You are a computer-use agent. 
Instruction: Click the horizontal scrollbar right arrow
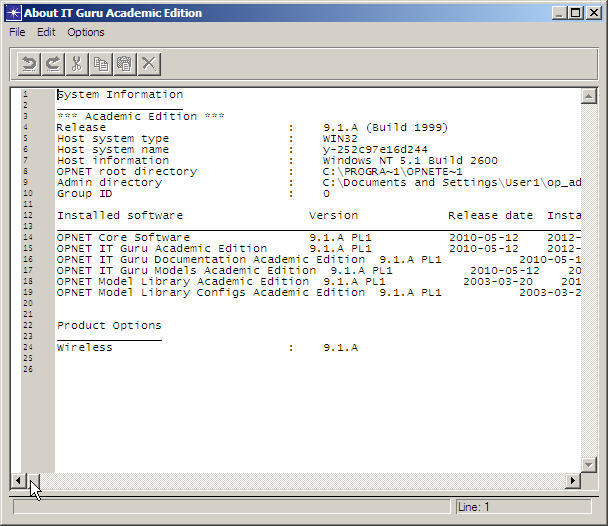pos(573,481)
